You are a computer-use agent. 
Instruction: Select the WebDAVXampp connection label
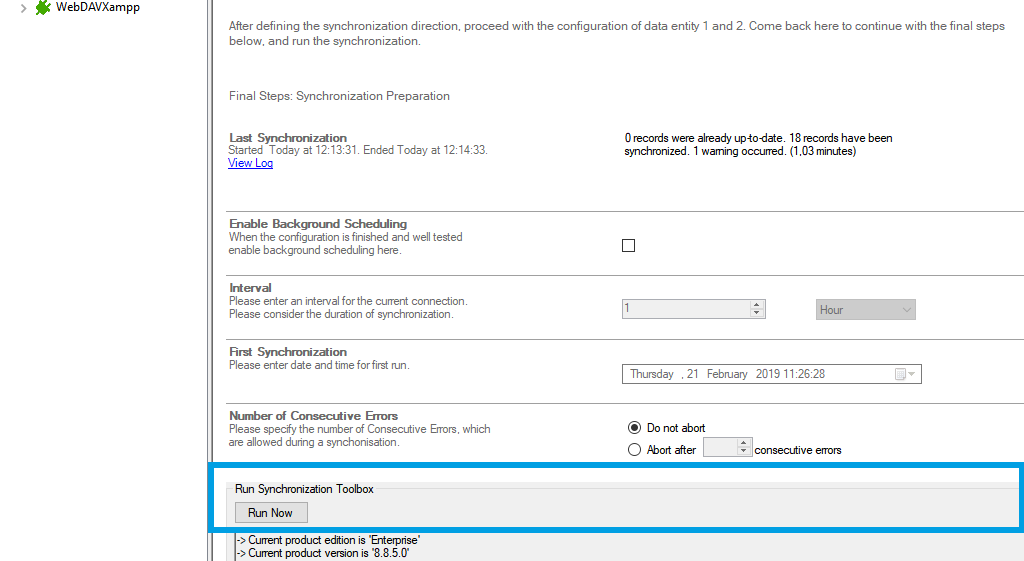(97, 7)
